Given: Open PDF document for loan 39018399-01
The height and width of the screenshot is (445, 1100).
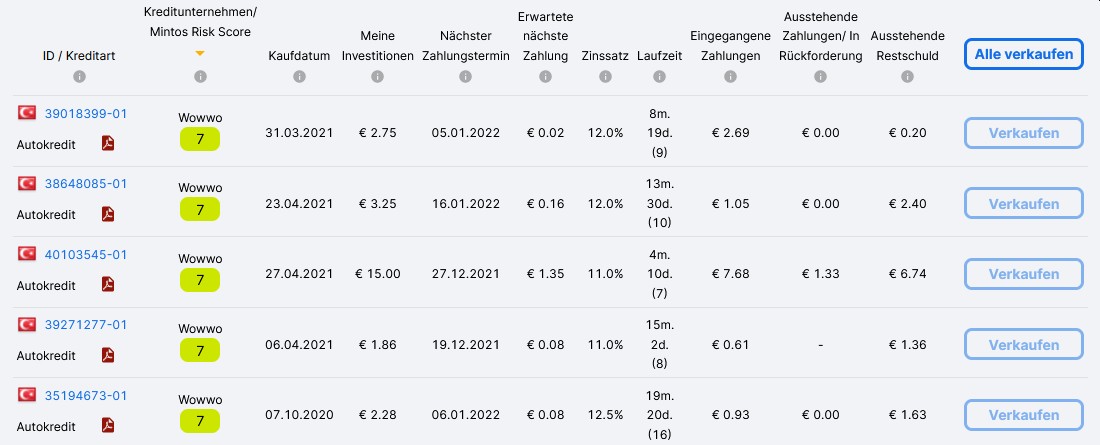Looking at the screenshot, I should [x=107, y=143].
